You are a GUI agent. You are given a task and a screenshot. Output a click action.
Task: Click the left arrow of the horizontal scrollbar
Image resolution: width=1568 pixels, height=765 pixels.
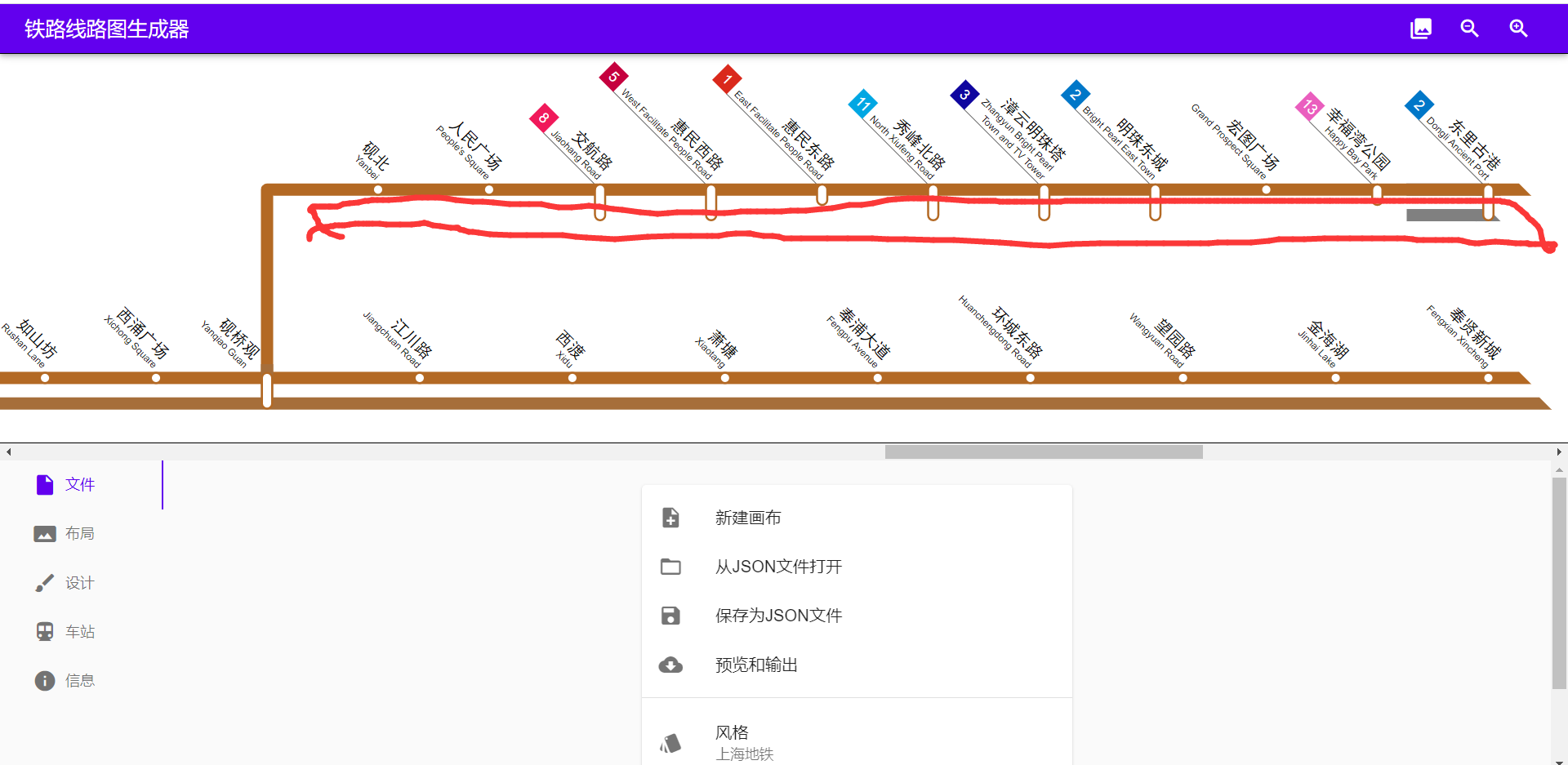(8, 451)
